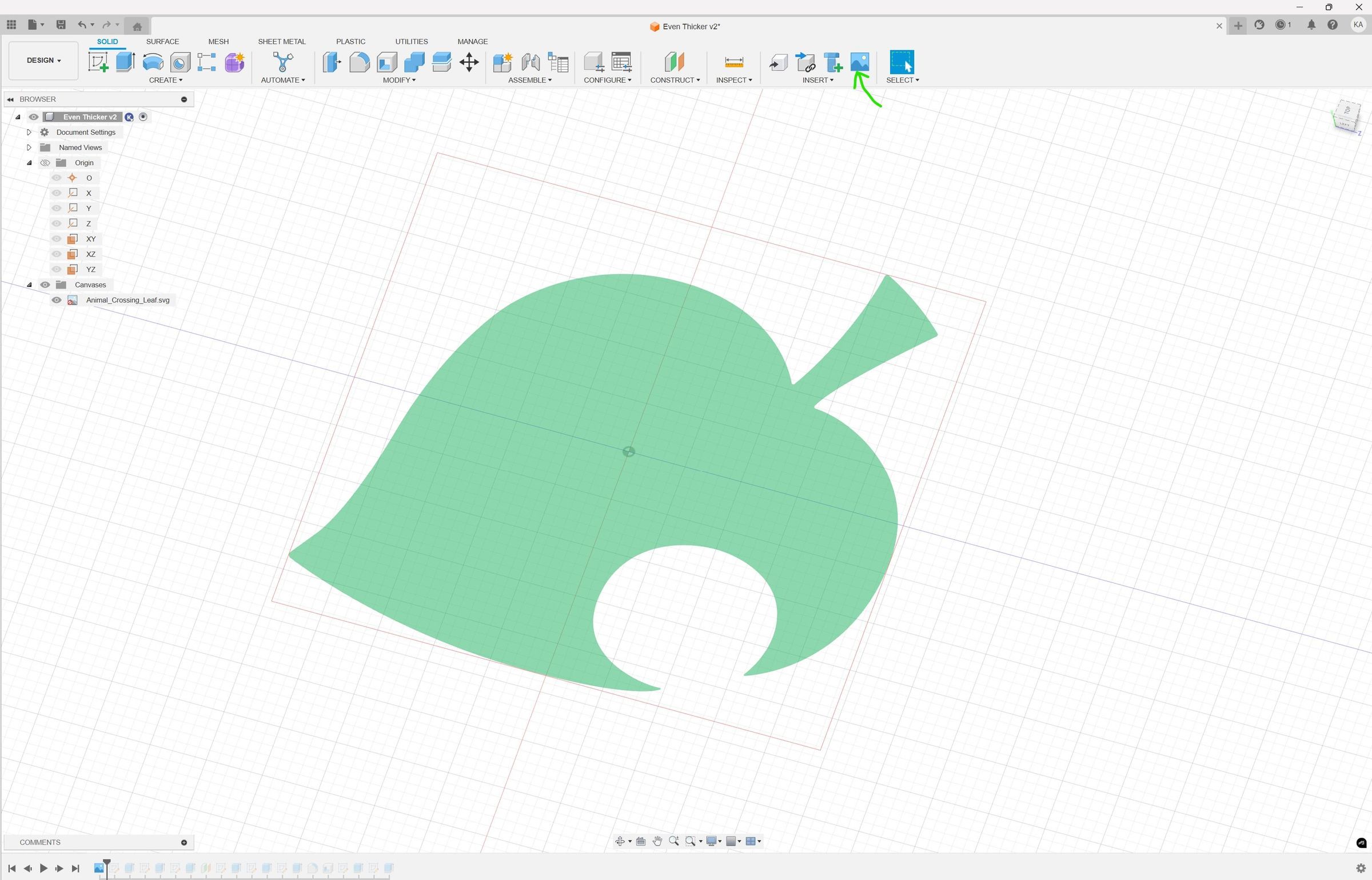Select the Pan tool in navigation bar
Image resolution: width=1372 pixels, height=880 pixels.
(657, 841)
